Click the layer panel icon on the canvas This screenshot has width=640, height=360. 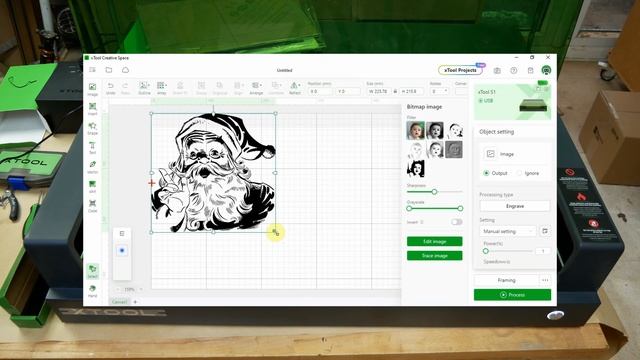(x=122, y=233)
